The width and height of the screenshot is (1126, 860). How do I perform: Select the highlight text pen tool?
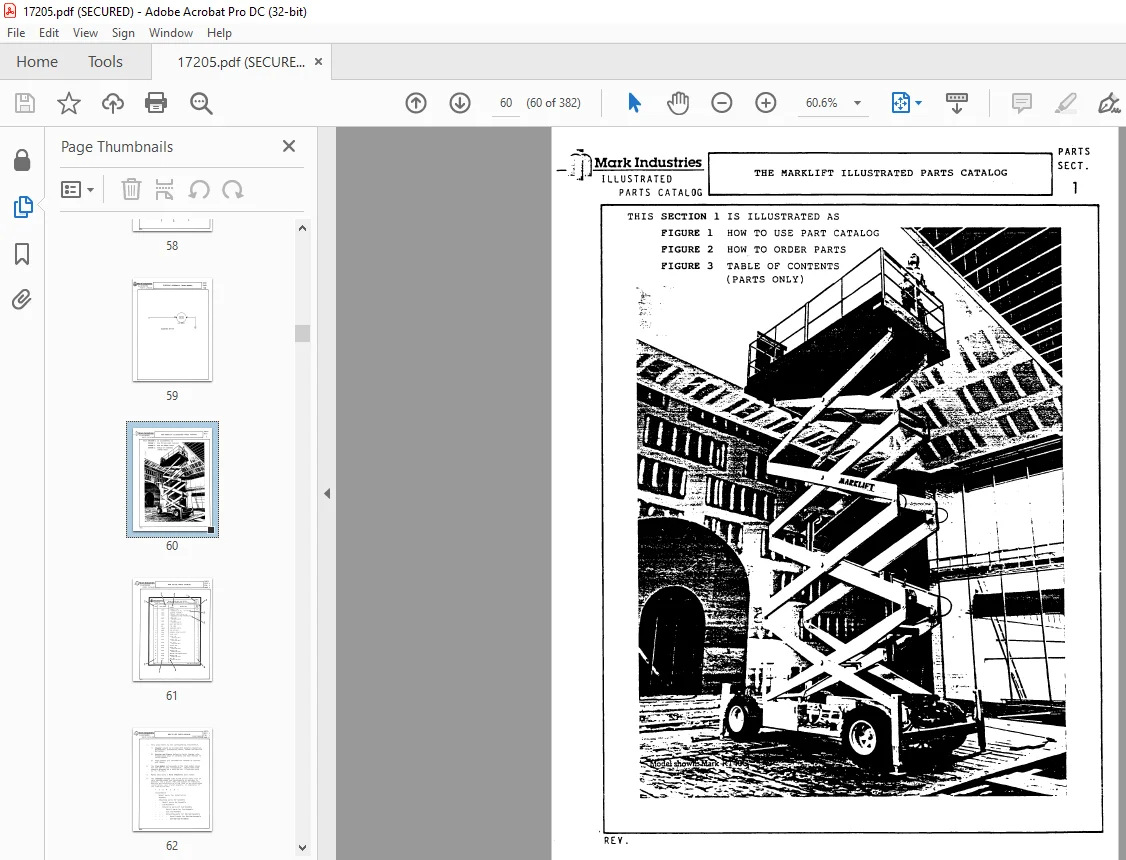[x=1066, y=103]
